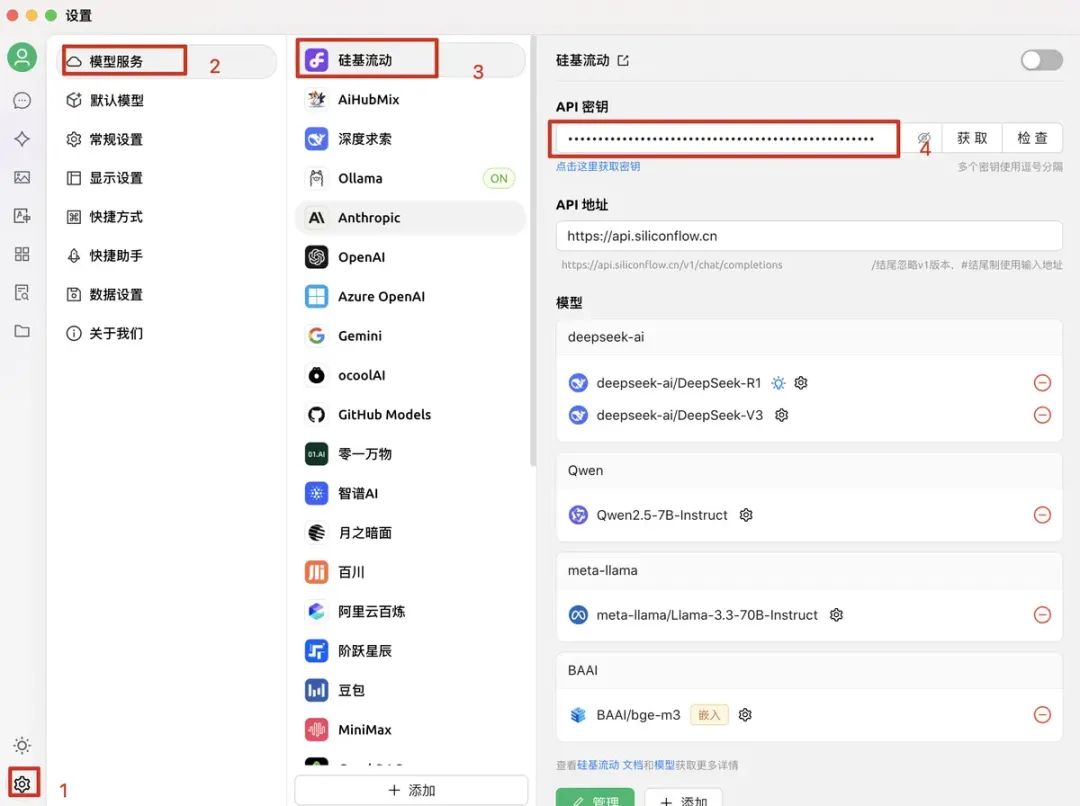
Task: Enable the 硅基流动 provider switch
Action: pyautogui.click(x=1041, y=60)
